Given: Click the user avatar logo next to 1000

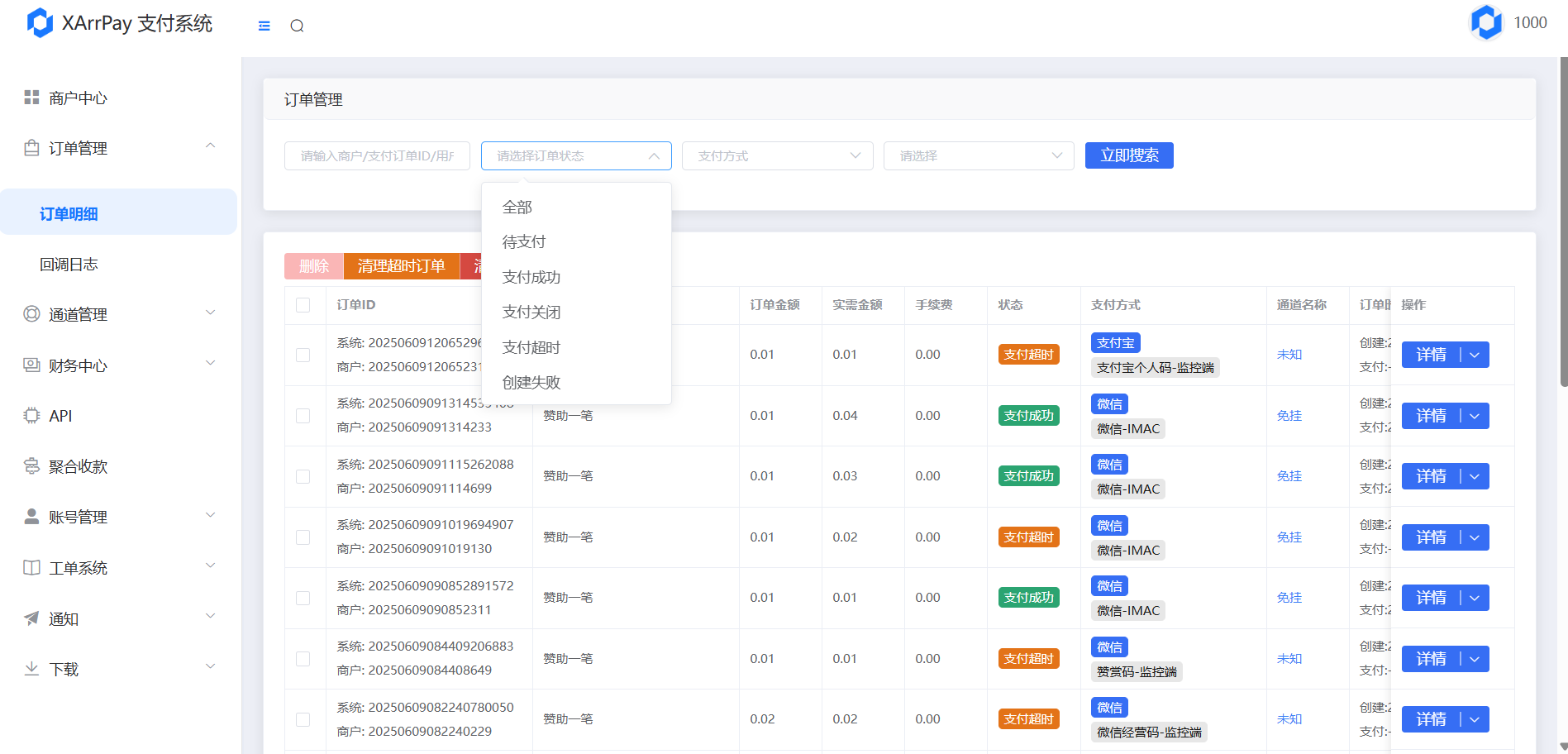Looking at the screenshot, I should [1485, 23].
